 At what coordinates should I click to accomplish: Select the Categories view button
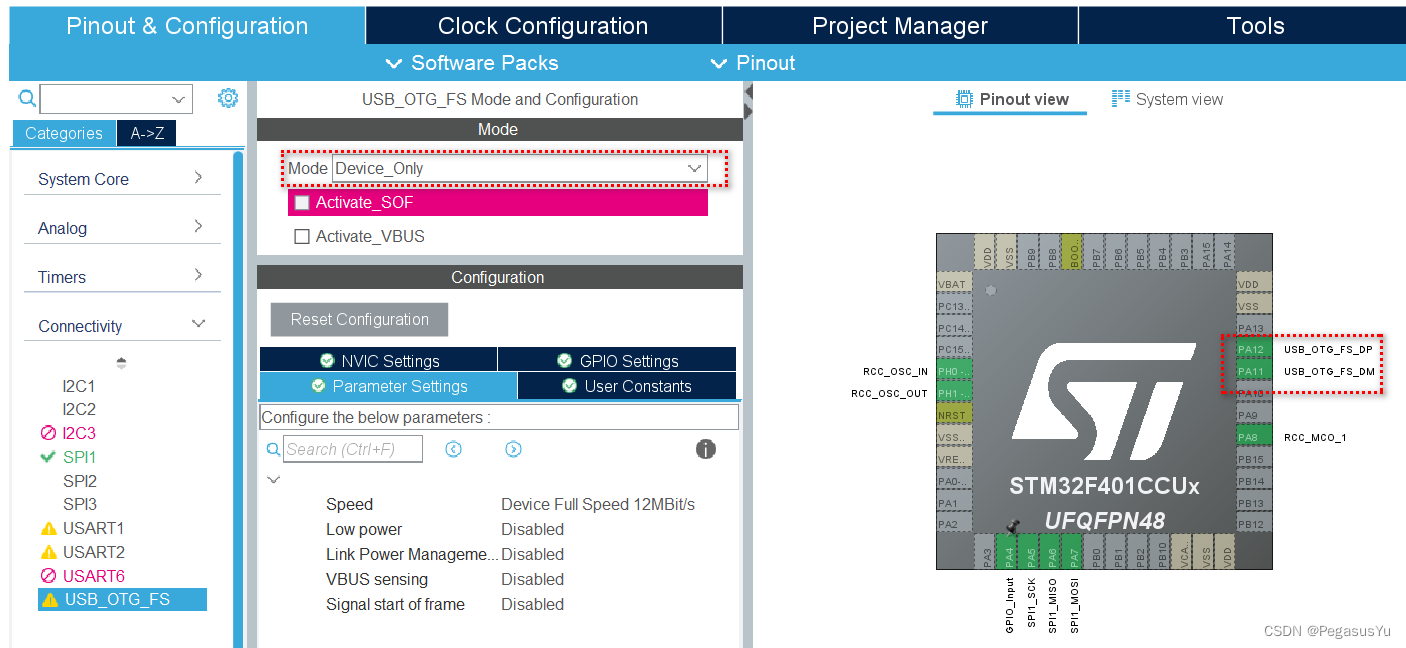[x=64, y=133]
